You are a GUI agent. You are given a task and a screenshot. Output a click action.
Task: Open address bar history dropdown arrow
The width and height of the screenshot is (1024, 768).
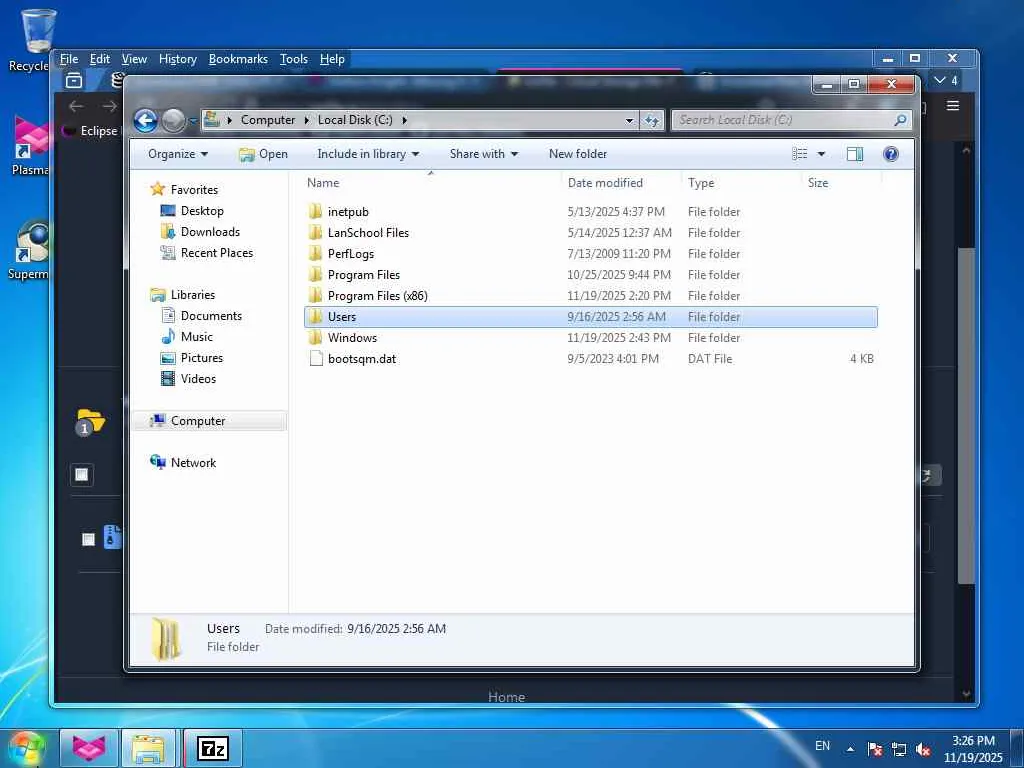[x=629, y=121]
